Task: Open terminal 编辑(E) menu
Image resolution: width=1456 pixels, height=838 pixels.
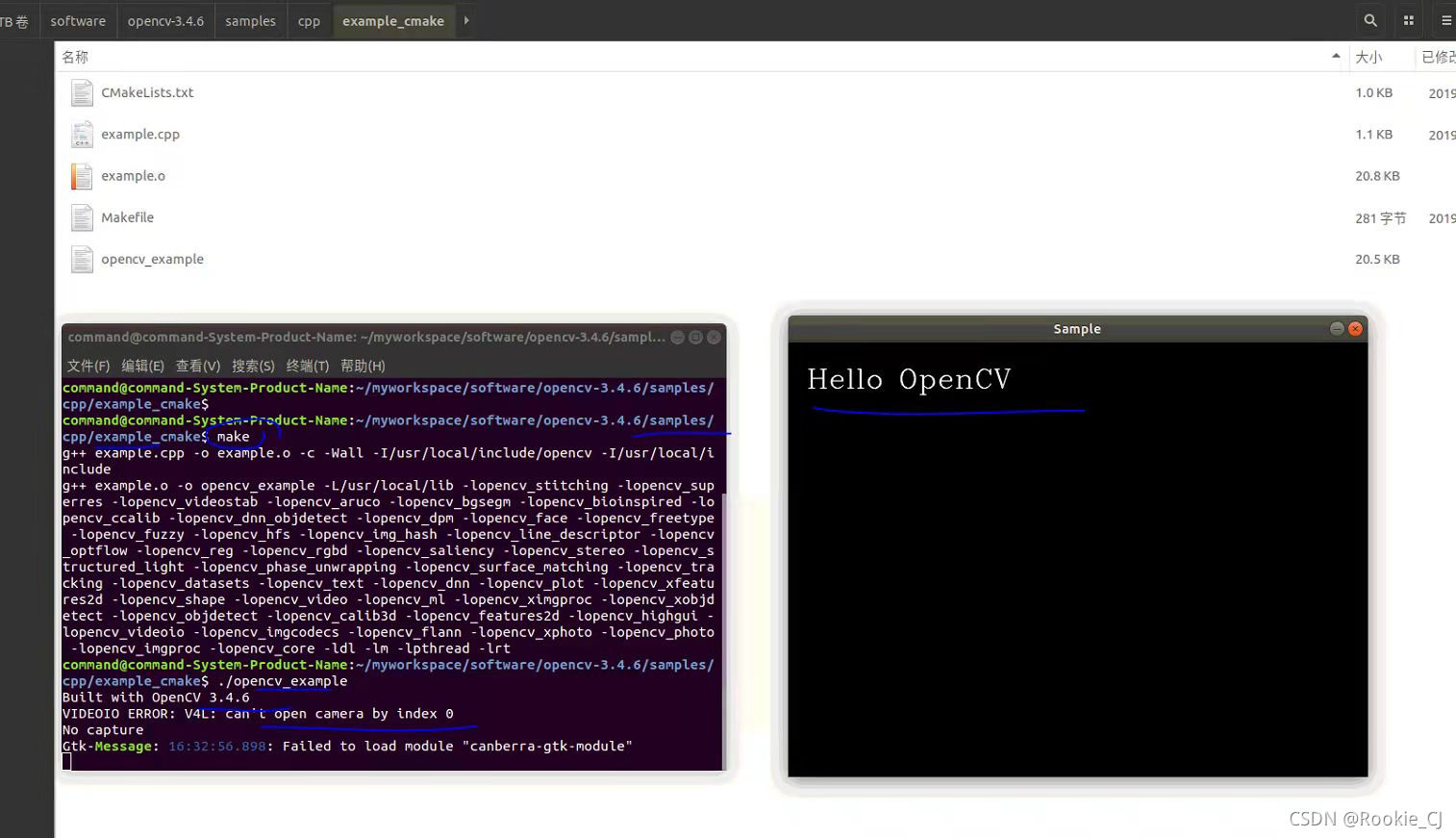Action: pos(142,366)
